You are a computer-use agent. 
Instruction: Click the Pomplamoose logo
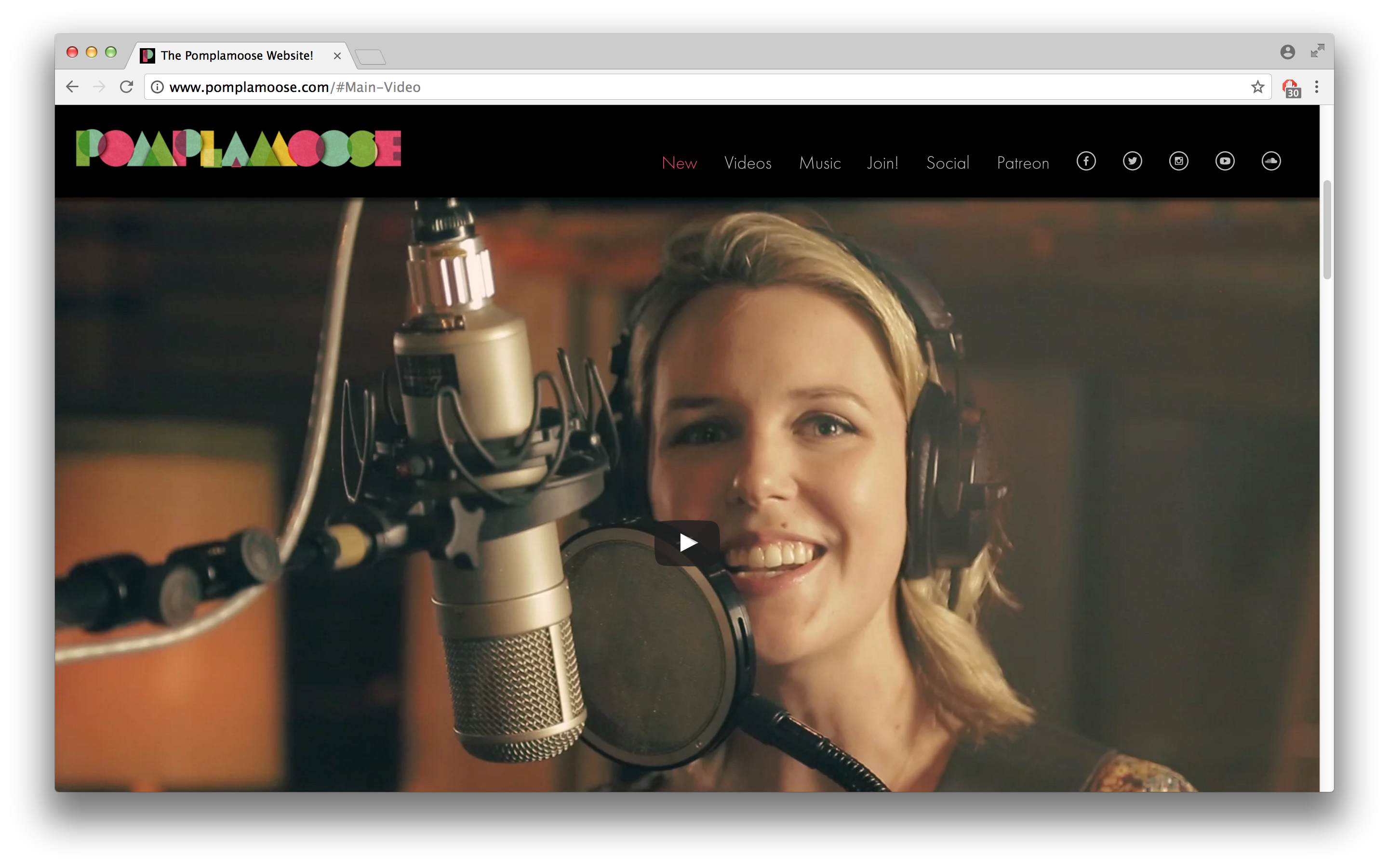point(239,148)
